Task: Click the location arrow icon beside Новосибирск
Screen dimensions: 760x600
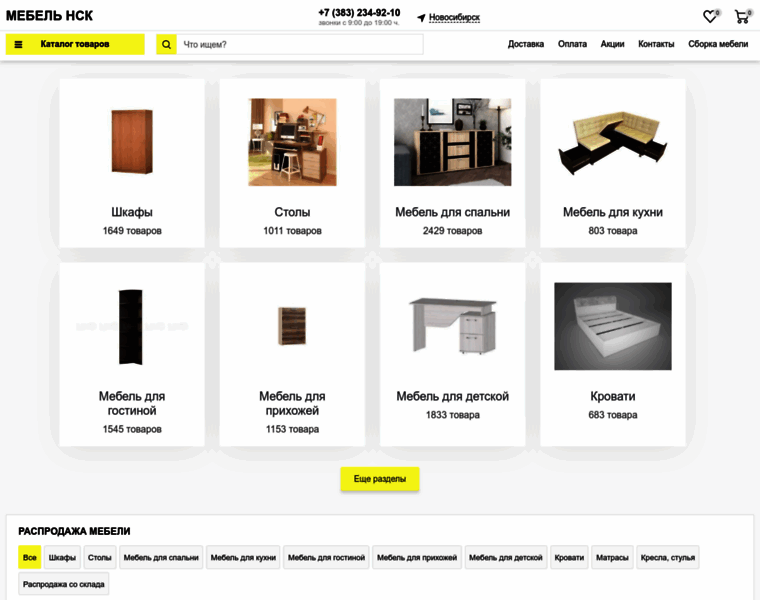Action: [x=421, y=17]
